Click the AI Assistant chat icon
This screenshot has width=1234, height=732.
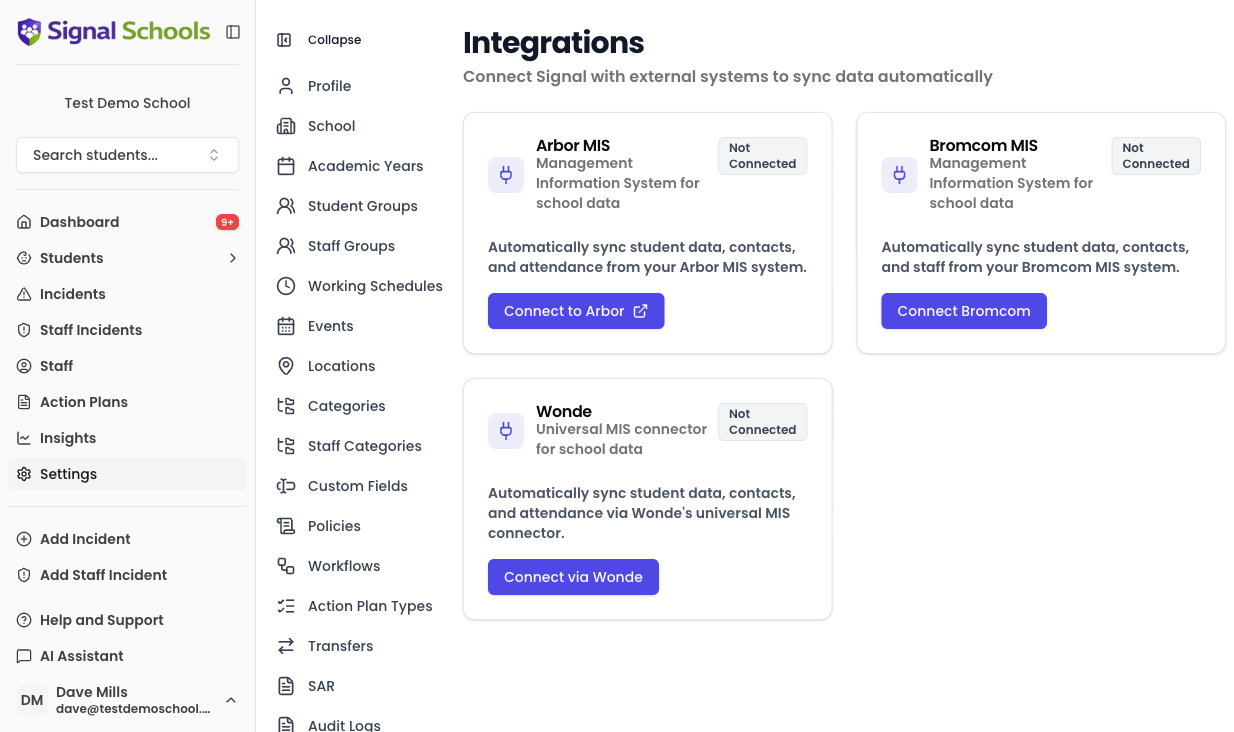(x=24, y=656)
